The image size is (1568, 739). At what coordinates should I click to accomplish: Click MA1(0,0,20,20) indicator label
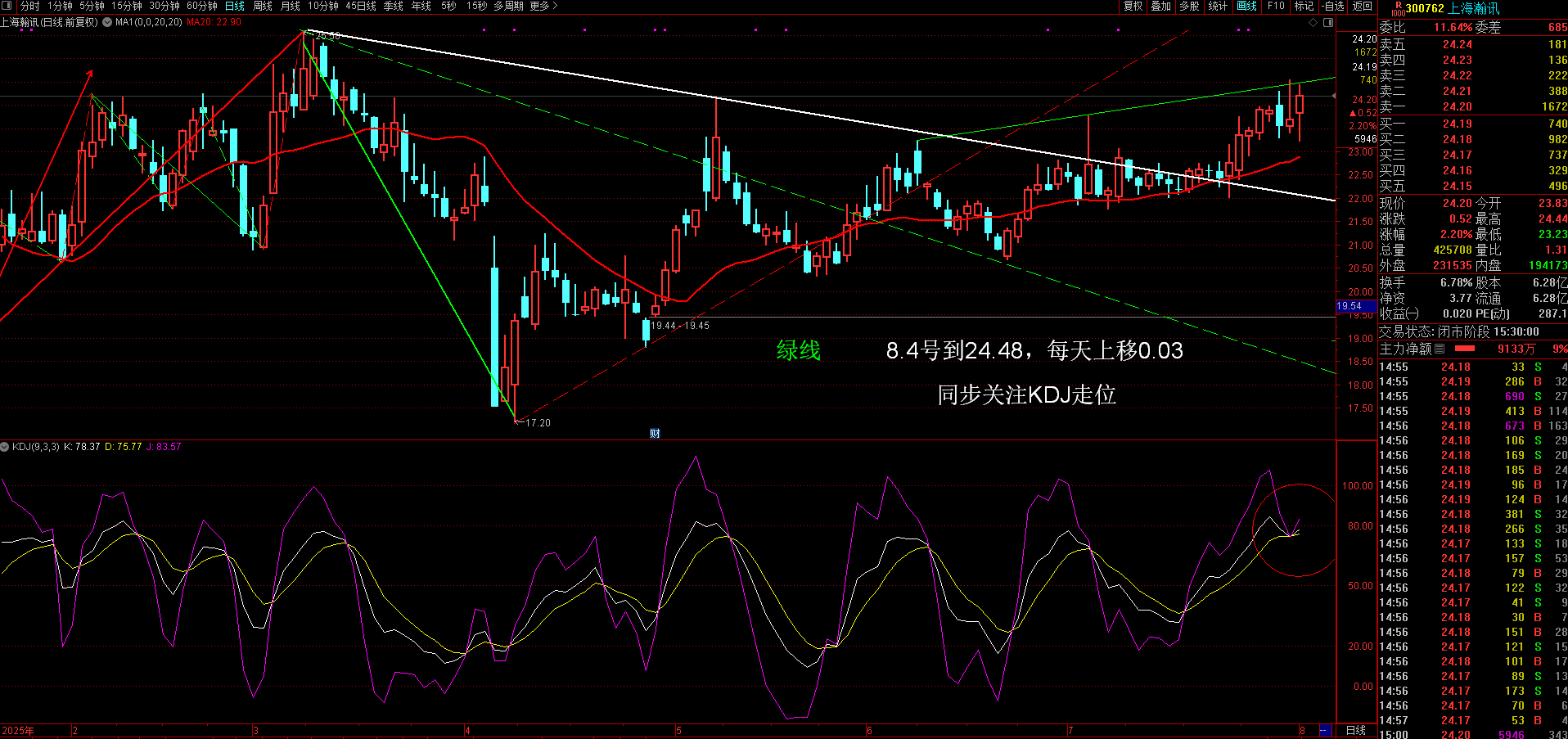148,22
